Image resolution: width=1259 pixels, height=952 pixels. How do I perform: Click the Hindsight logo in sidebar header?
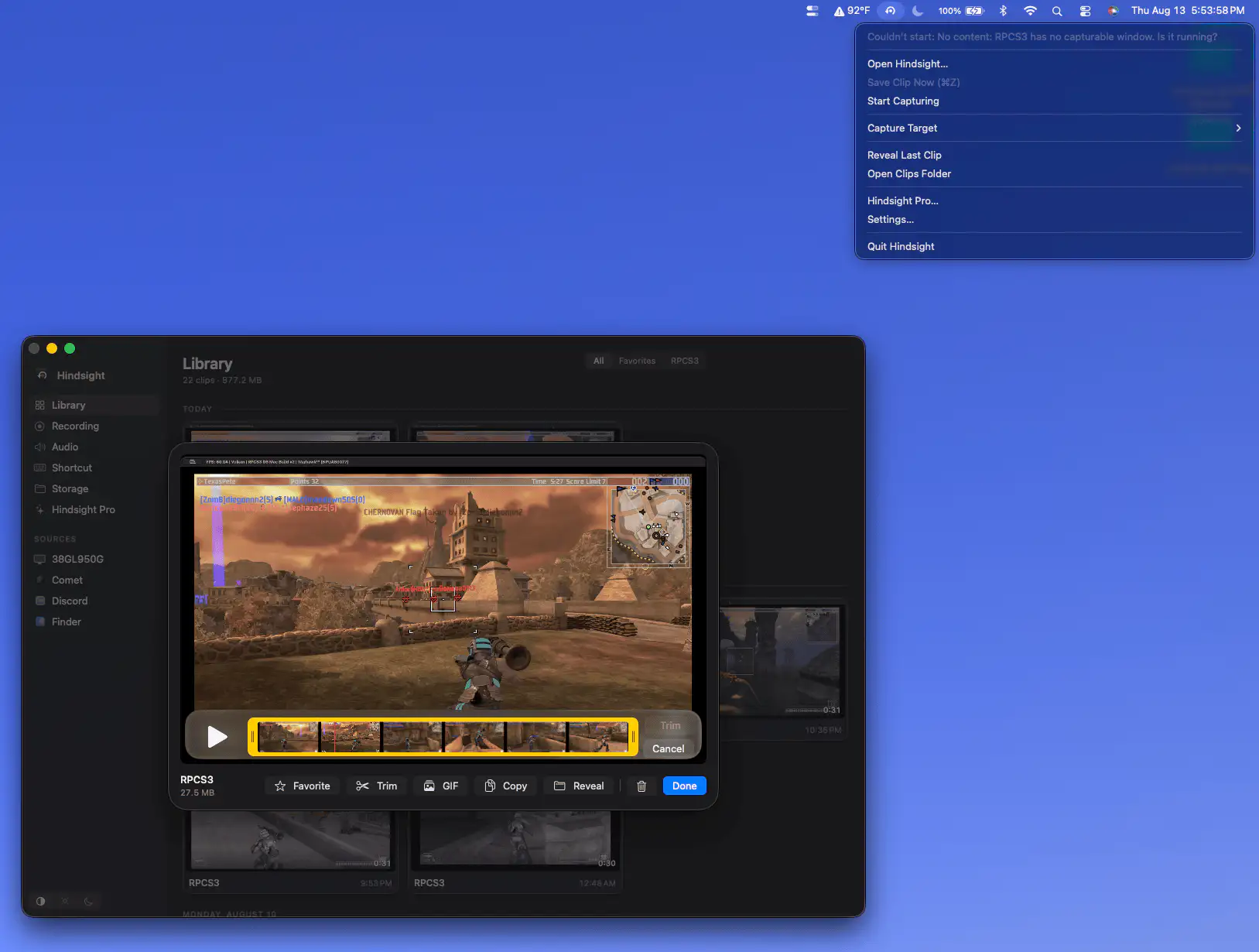(42, 375)
